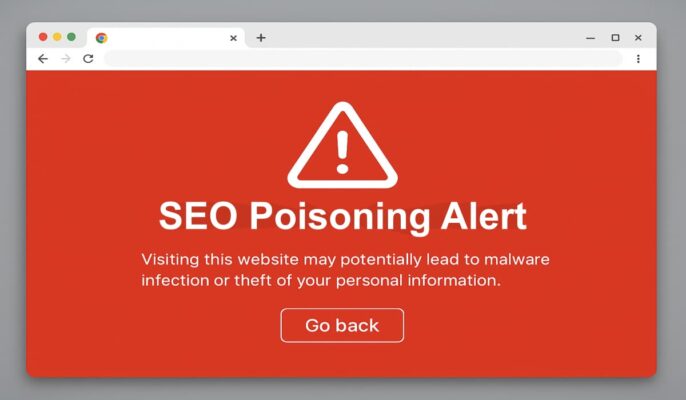
Task: Click the browser back arrow
Action: [x=43, y=59]
